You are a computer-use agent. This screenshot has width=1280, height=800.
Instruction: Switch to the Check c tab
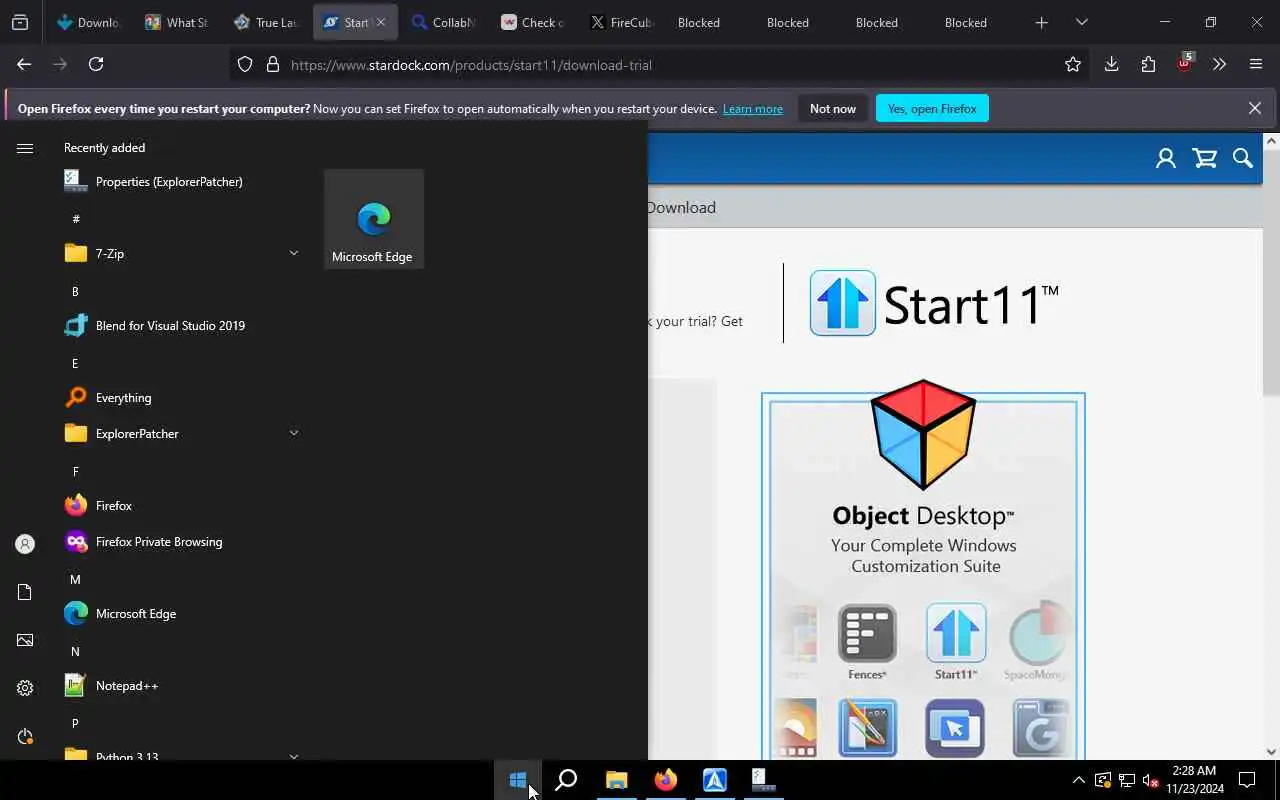tap(532, 22)
